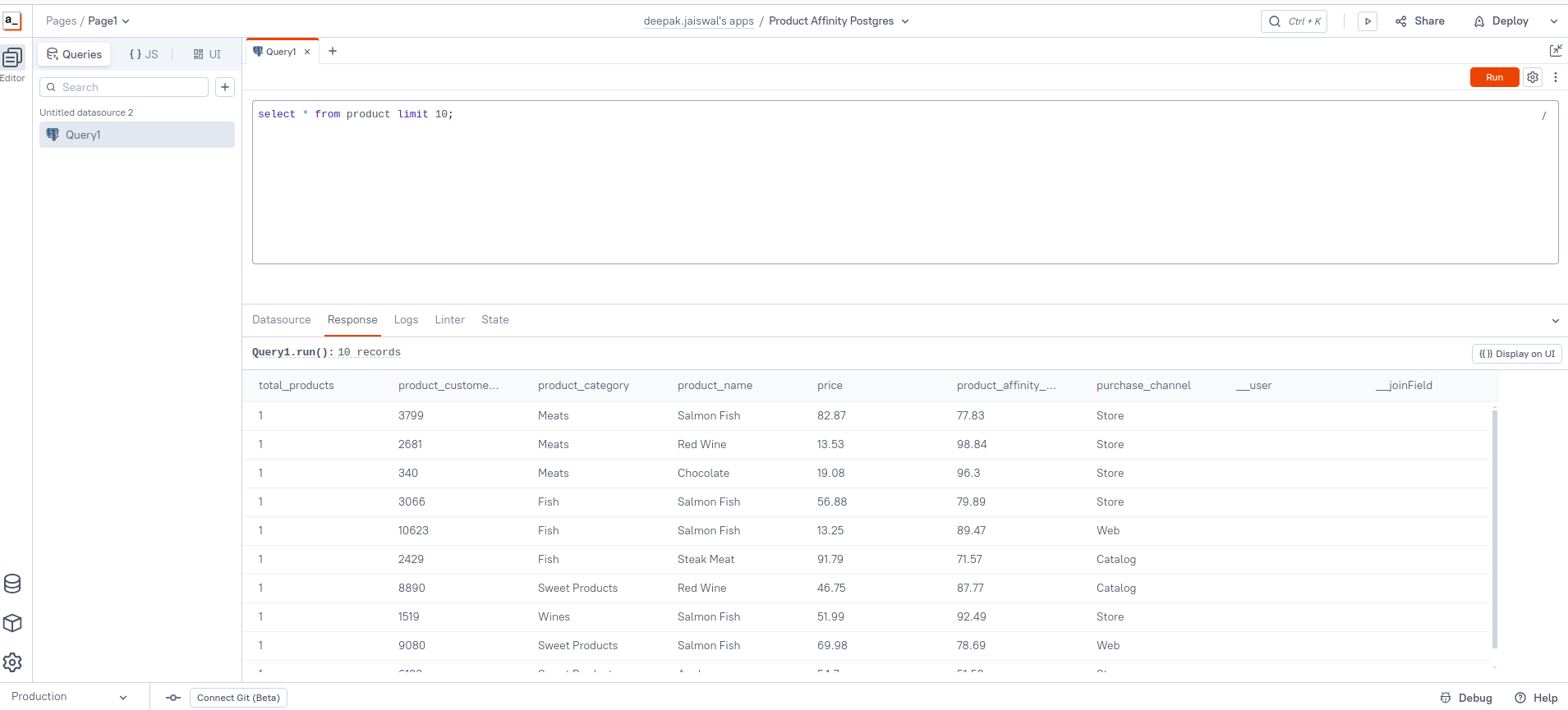Click the add new query plus button

click(225, 87)
